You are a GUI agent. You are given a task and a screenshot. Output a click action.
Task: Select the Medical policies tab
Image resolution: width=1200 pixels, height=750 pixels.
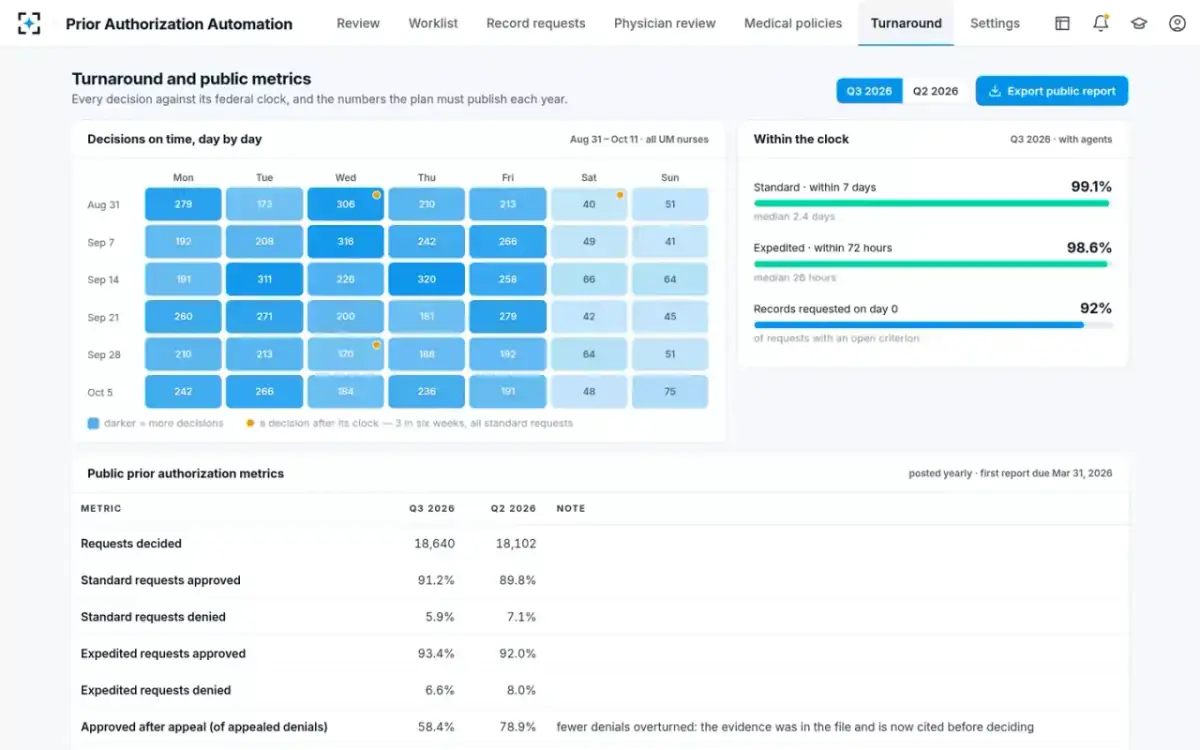793,23
